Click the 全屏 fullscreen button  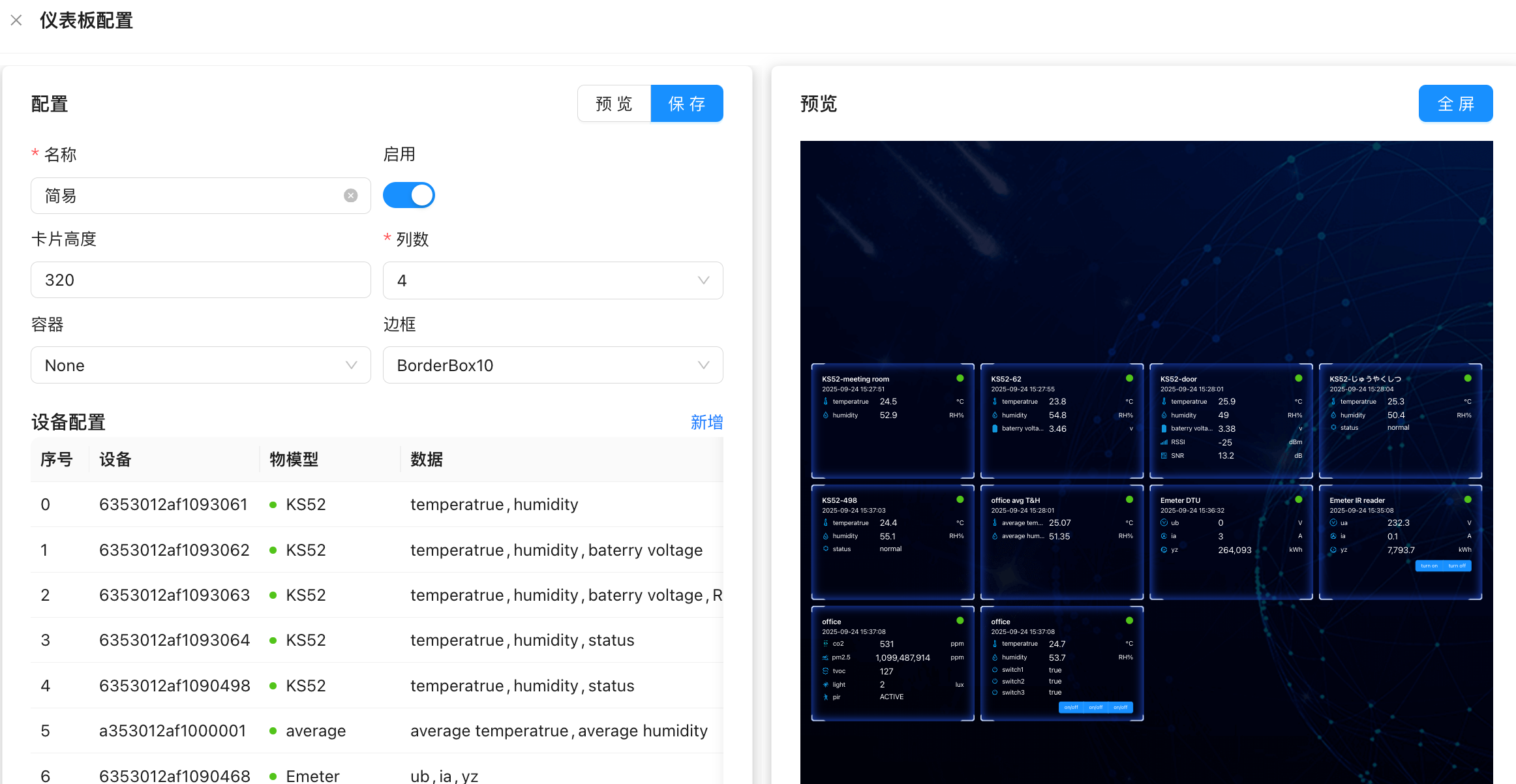click(x=1455, y=104)
